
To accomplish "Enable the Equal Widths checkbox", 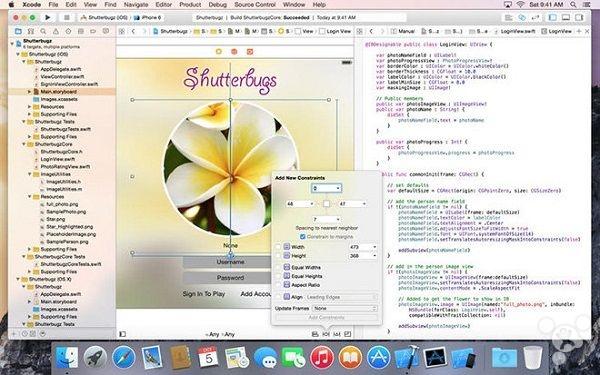I will click(278, 267).
